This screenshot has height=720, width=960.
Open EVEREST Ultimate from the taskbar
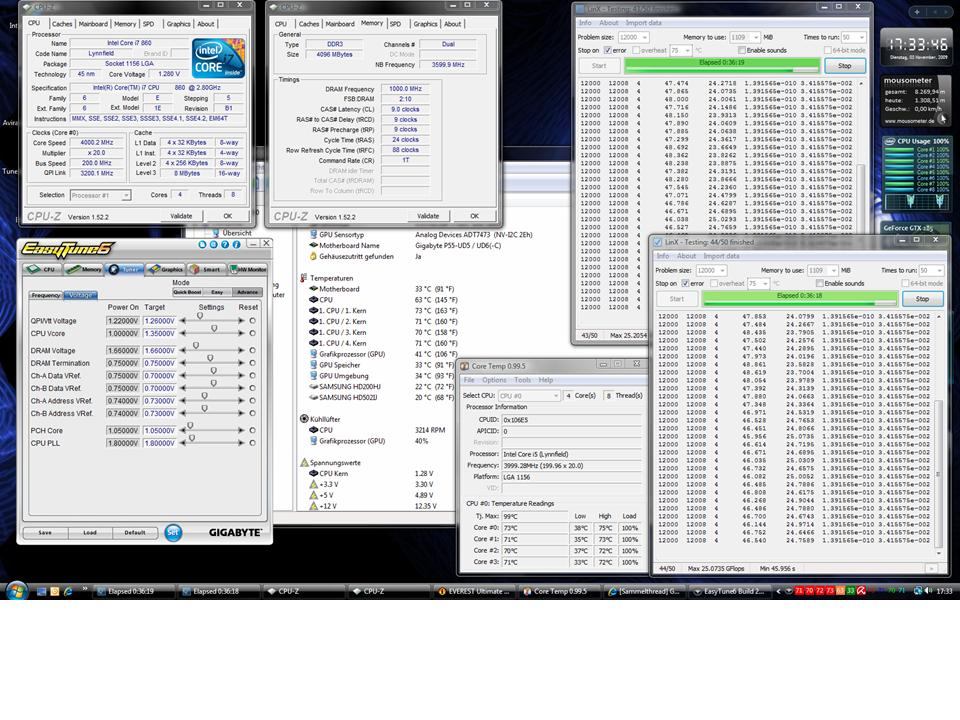[x=474, y=591]
